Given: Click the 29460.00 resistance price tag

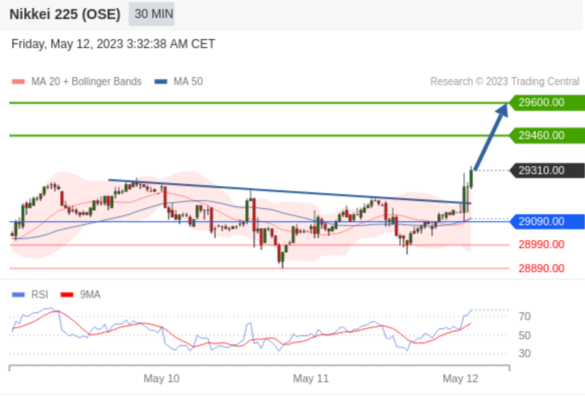Looking at the screenshot, I should (547, 135).
